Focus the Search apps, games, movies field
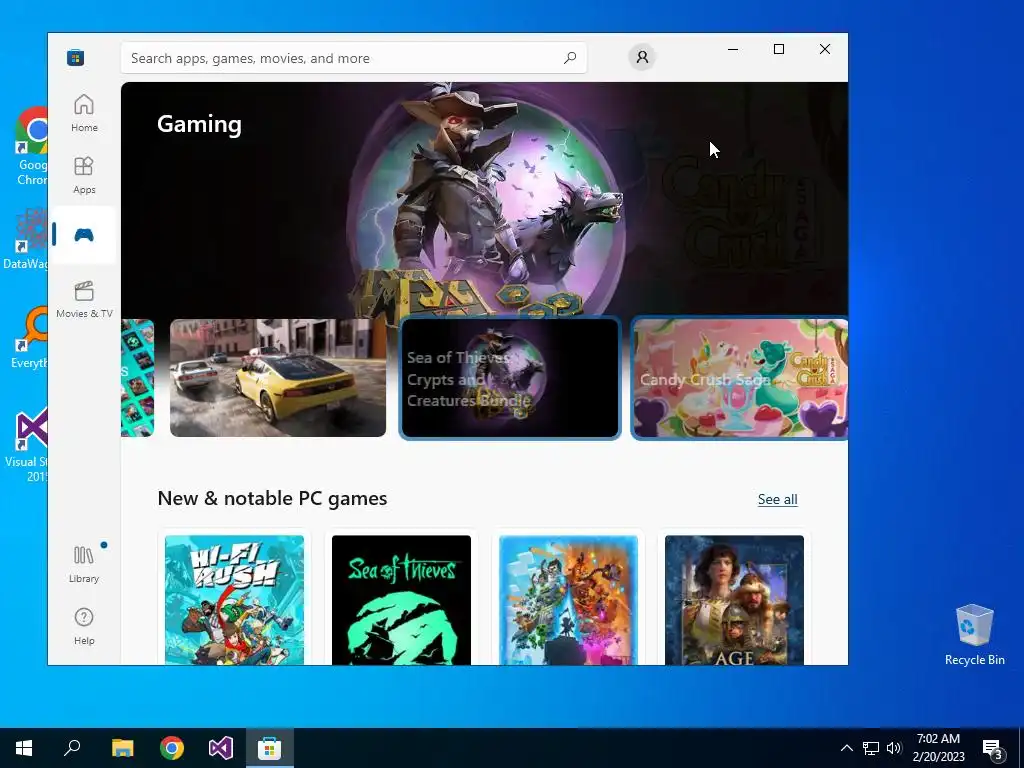The height and width of the screenshot is (768, 1024). pos(353,58)
